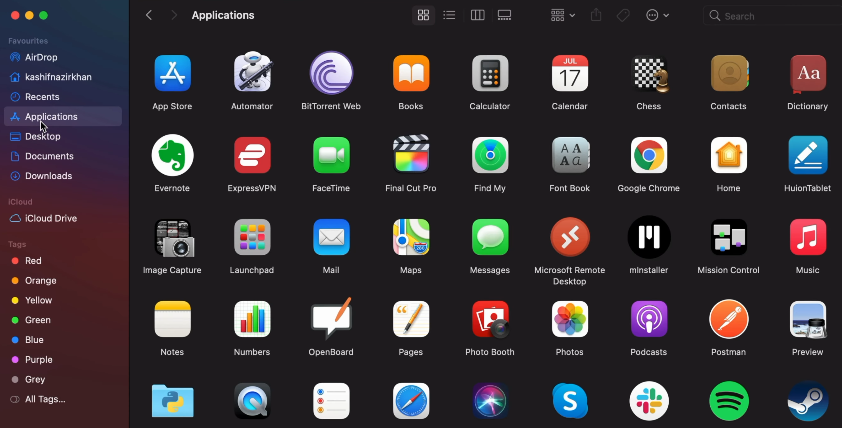Select the Postman app icon
This screenshot has height=428, width=842.
click(x=729, y=320)
